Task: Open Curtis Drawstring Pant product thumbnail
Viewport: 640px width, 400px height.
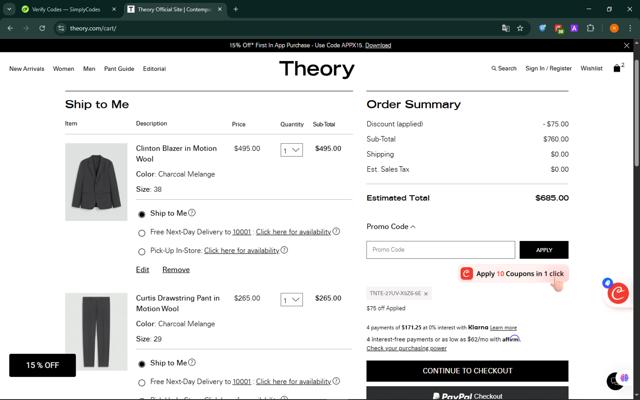Action: (x=96, y=331)
